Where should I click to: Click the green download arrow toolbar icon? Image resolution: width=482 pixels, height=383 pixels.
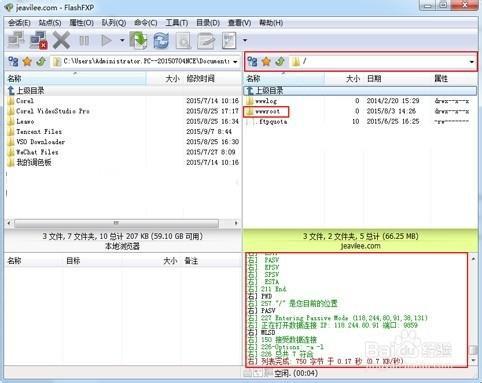coord(138,40)
